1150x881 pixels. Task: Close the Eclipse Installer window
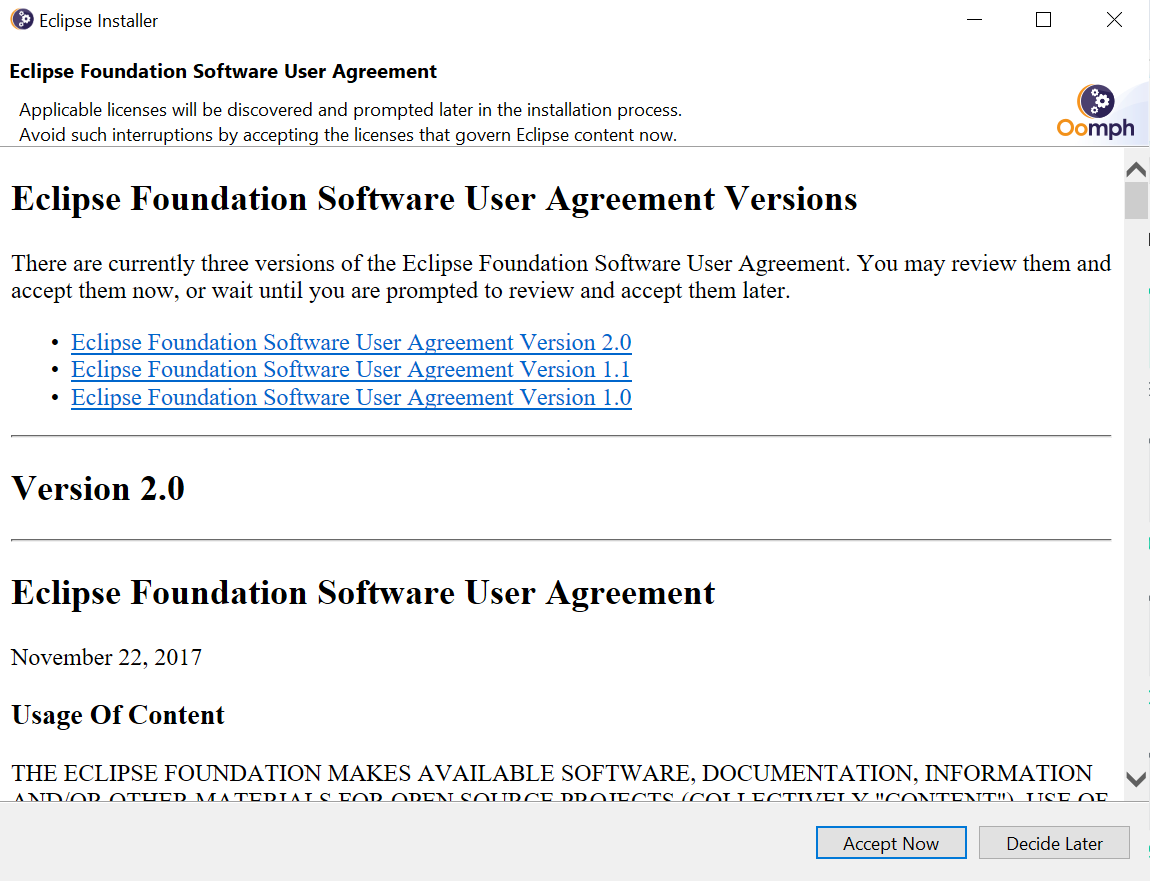tap(1114, 20)
